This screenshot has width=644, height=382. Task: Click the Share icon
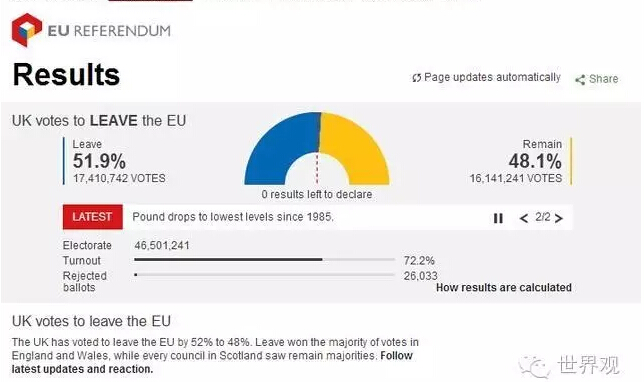coord(580,80)
